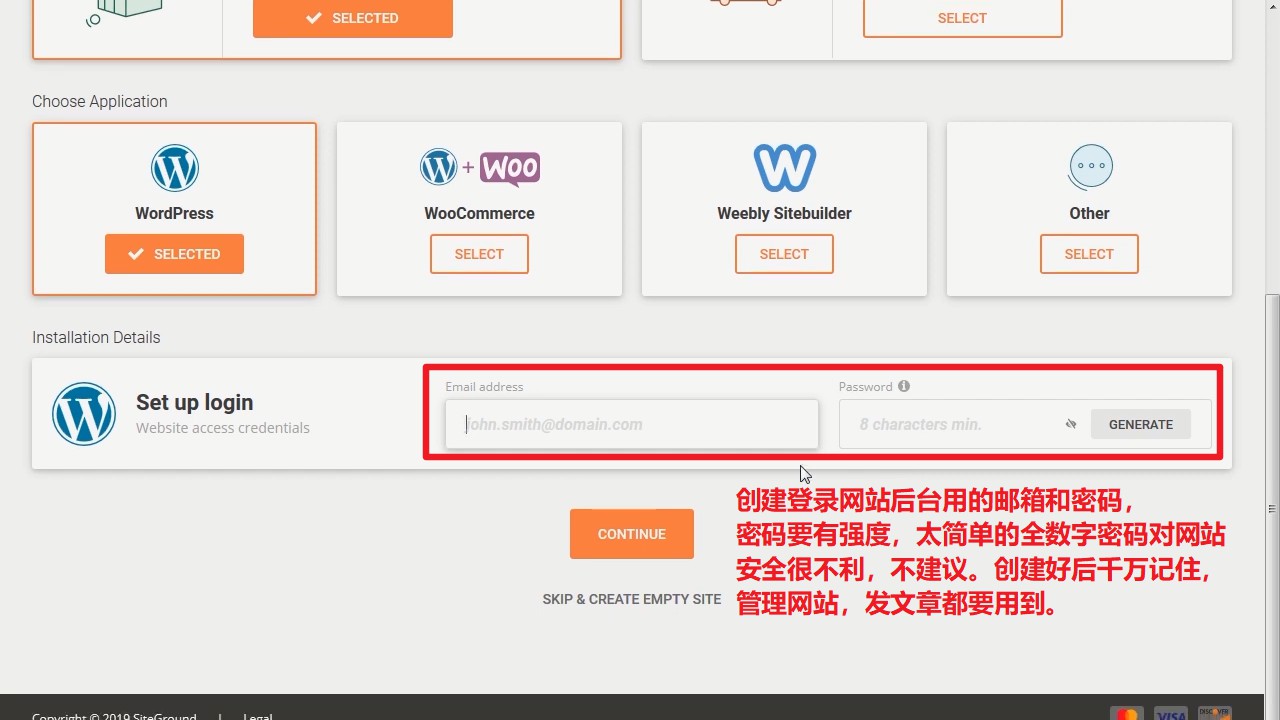Select WooCommerce as the application
Screen dimensions: 1280x720
479,254
